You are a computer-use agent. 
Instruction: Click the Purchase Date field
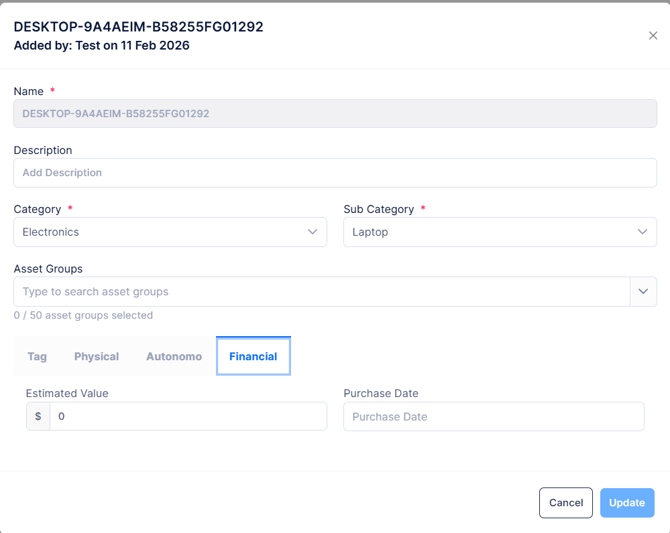tap(493, 416)
